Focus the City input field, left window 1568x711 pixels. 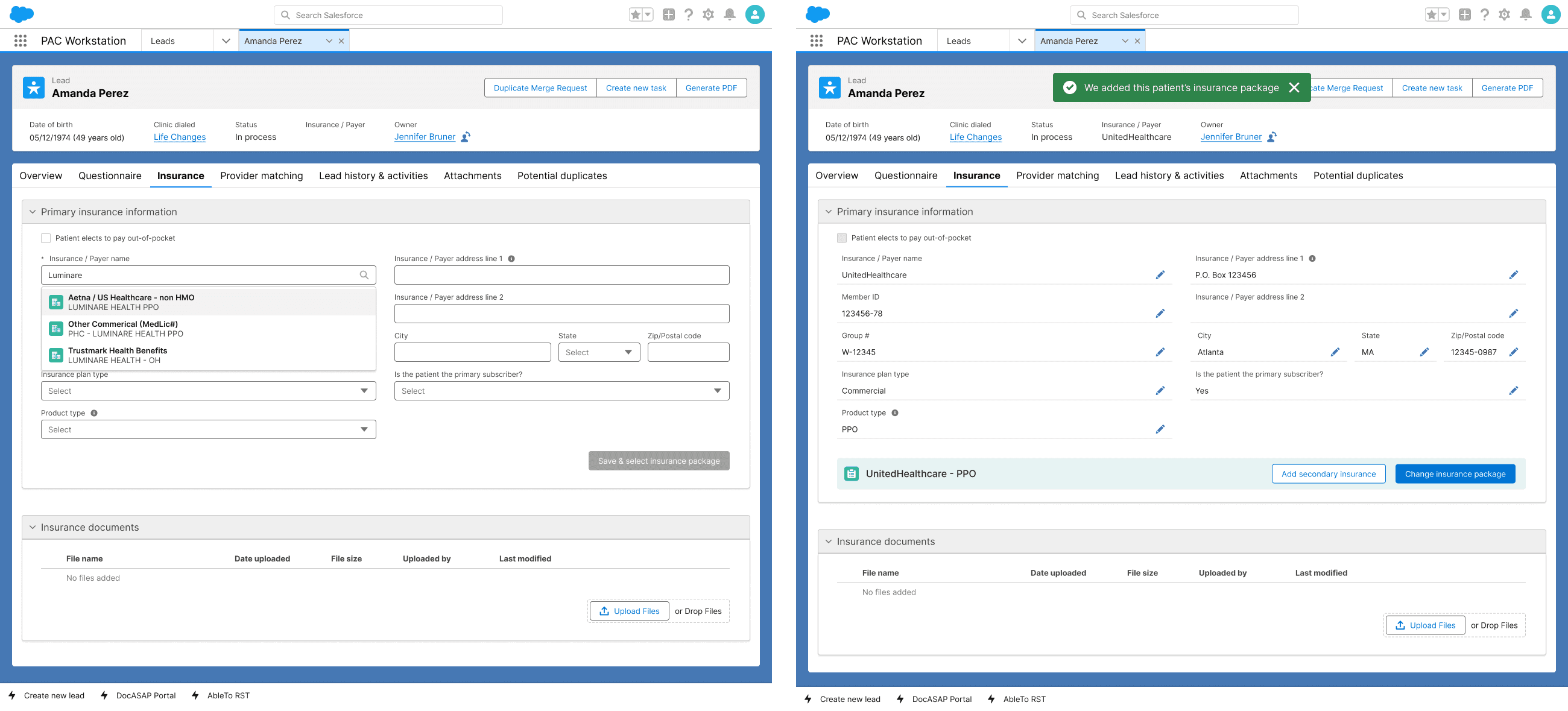pos(472,352)
